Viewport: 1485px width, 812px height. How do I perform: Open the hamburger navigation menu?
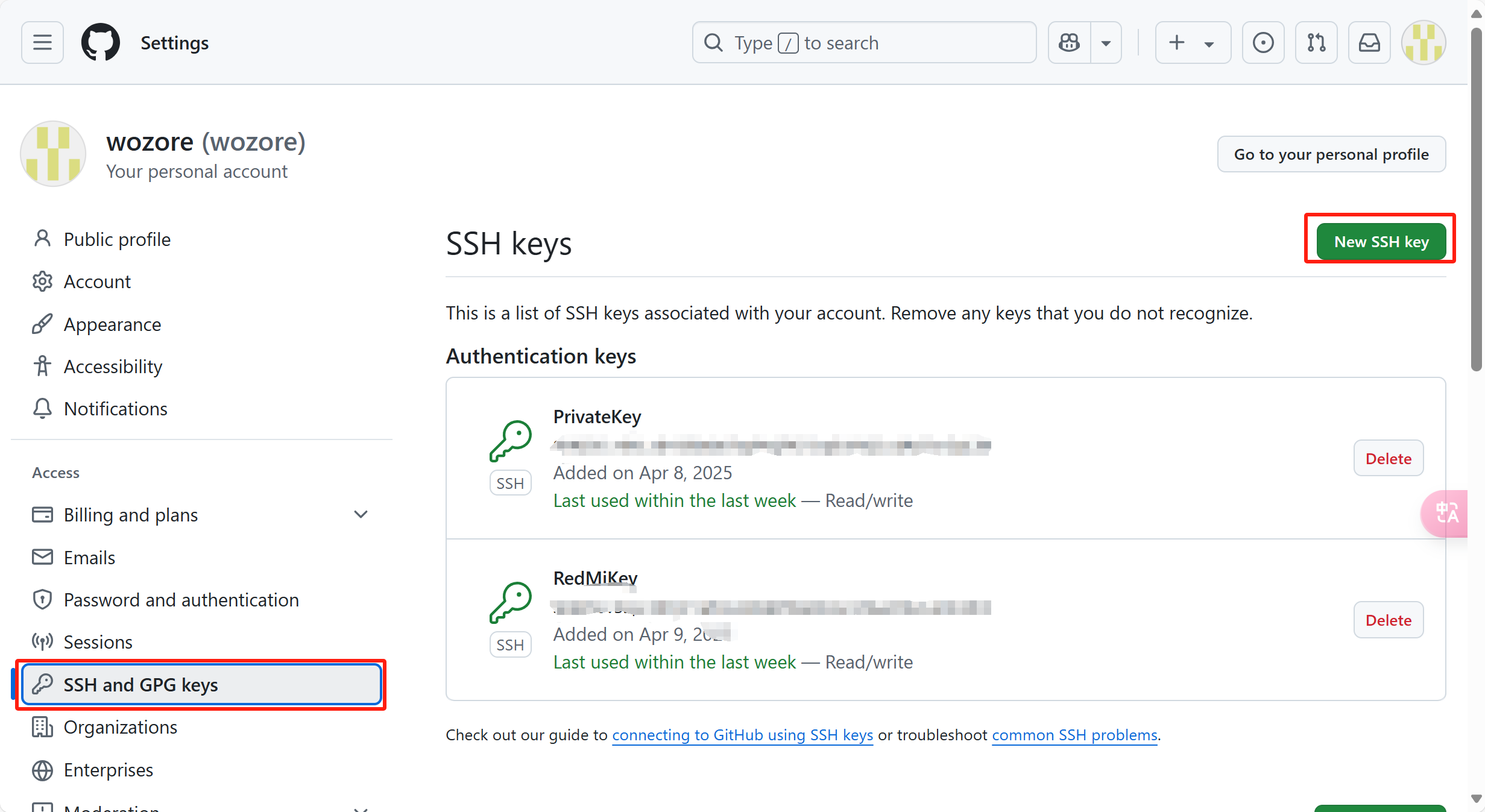[42, 43]
